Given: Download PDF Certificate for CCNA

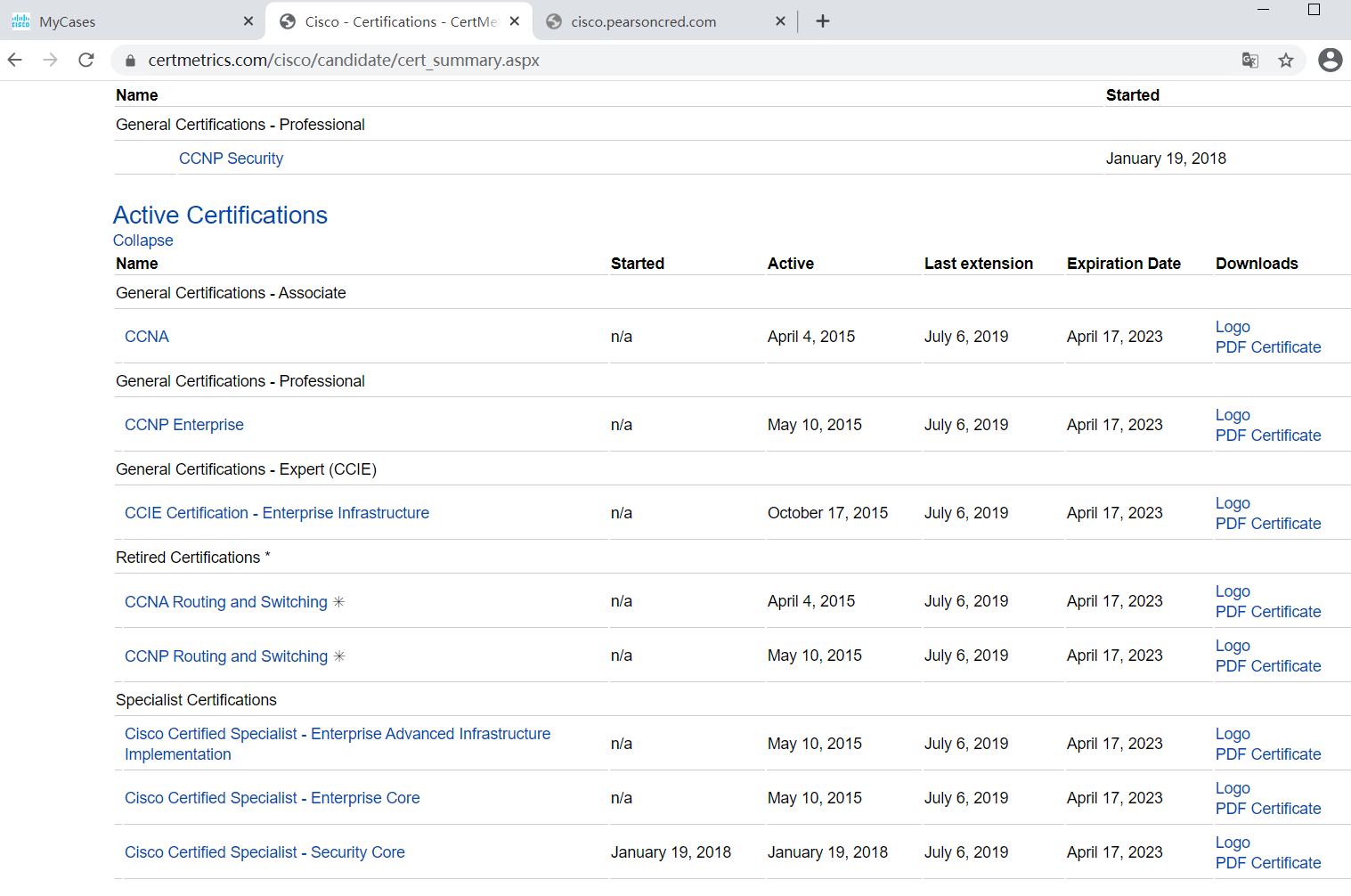Looking at the screenshot, I should pyautogui.click(x=1268, y=347).
